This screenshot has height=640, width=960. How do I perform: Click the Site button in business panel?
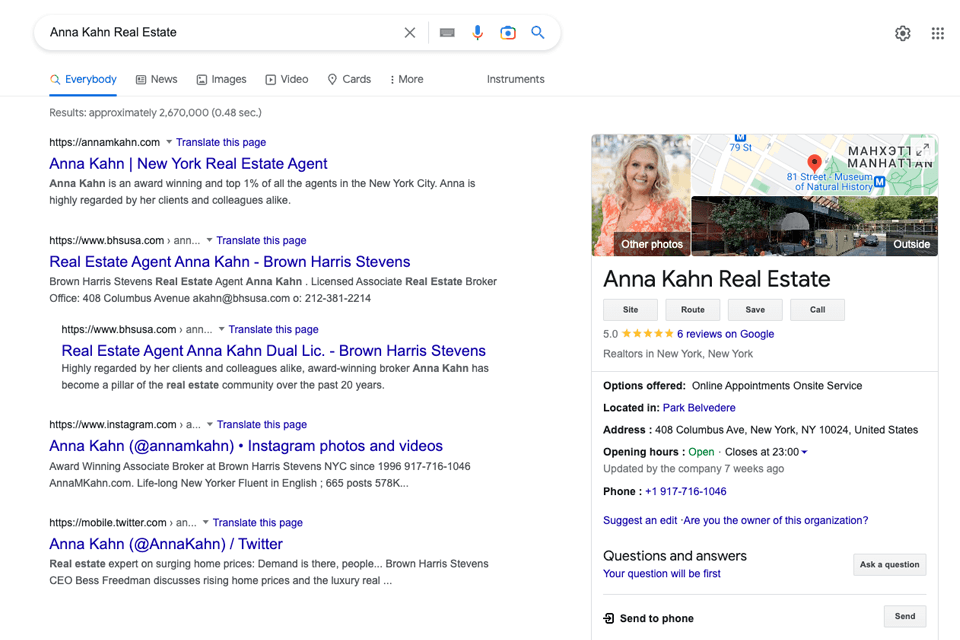tap(631, 310)
